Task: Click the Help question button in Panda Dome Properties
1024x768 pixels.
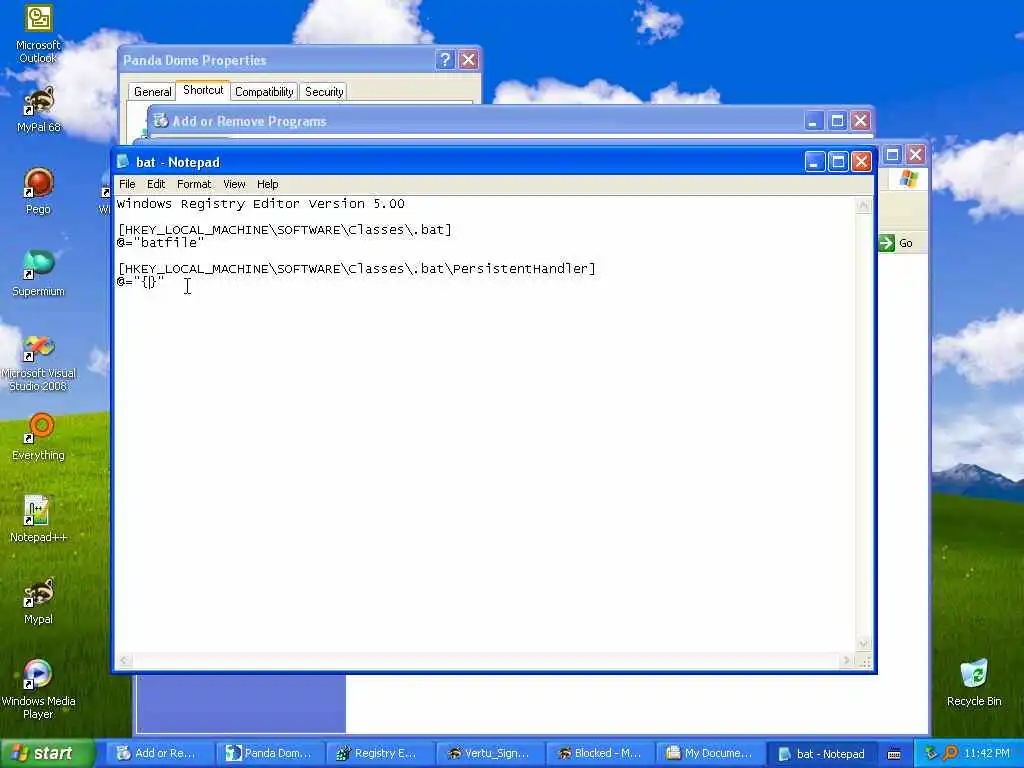Action: point(445,59)
